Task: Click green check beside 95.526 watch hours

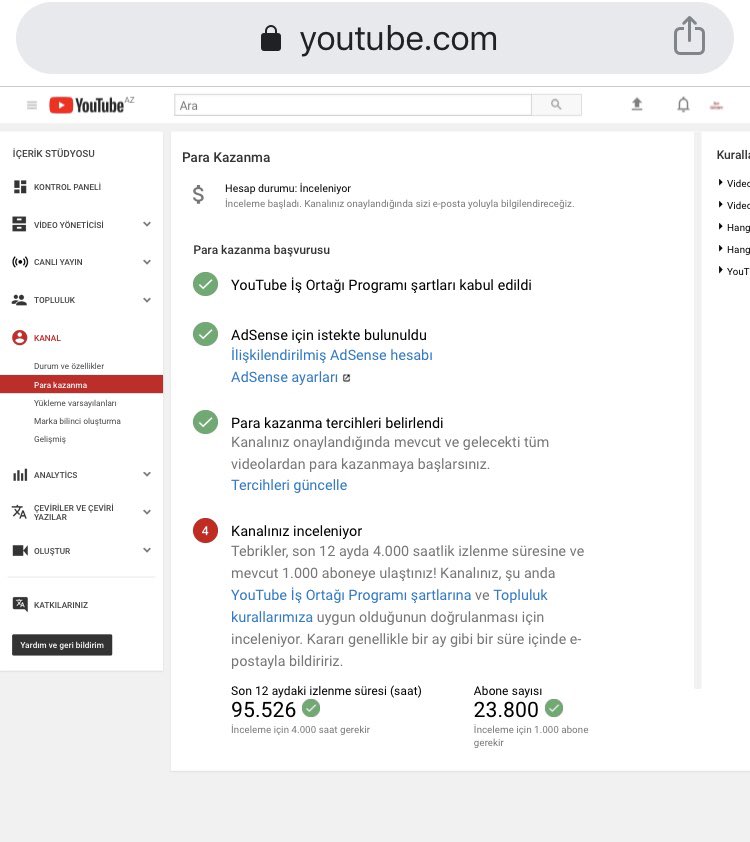Action: (311, 708)
